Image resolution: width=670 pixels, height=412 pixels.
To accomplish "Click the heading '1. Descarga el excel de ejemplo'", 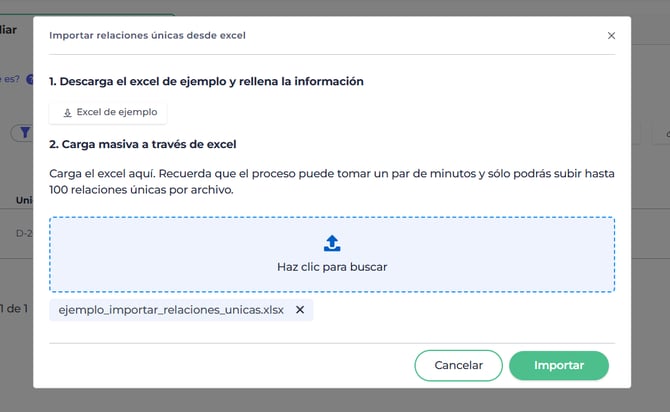I will coord(206,80).
